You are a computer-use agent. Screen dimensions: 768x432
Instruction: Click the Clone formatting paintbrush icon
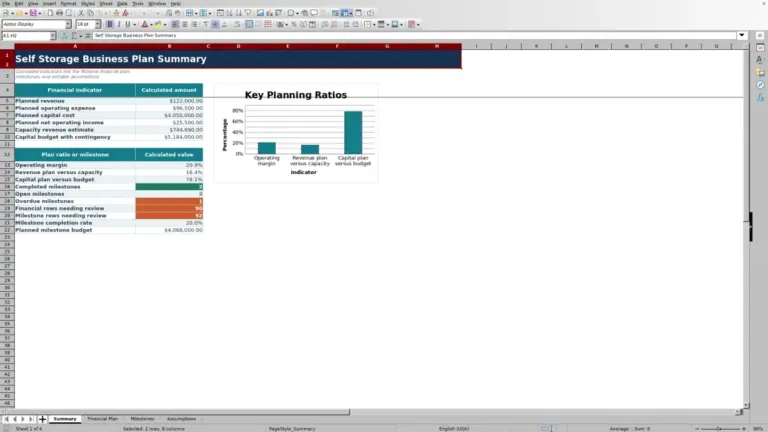[x=116, y=13]
